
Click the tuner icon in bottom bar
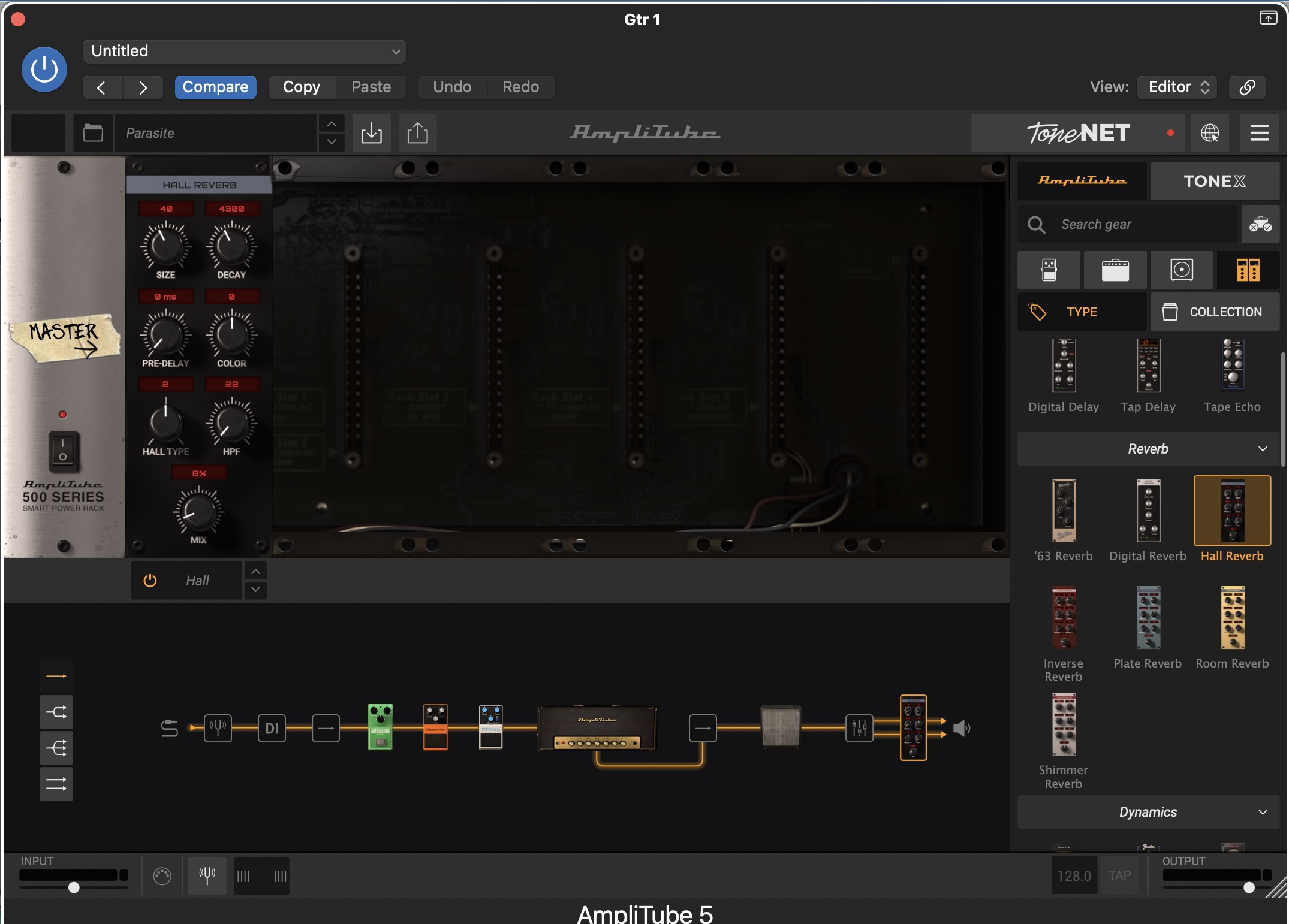tap(207, 876)
